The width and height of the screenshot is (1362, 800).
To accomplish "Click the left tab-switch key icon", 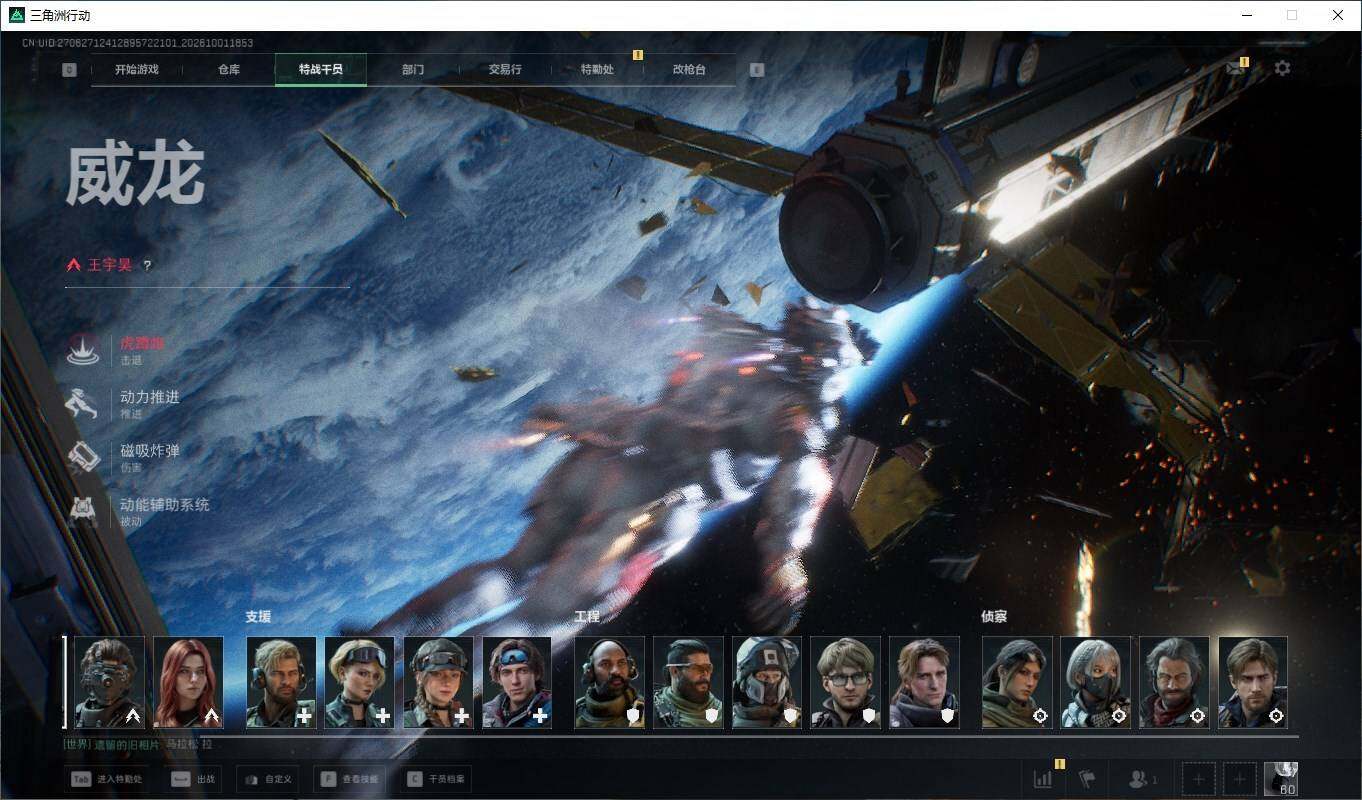I will tap(69, 70).
